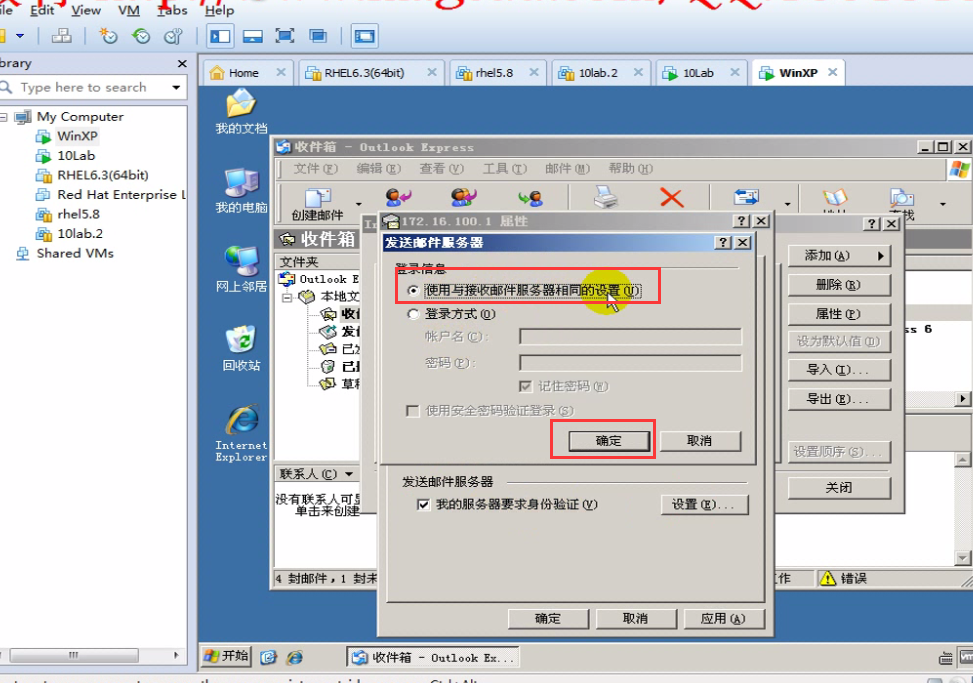Click the 导出 button in accounts dialog
Viewport: 973px width, 683px height.
[839, 399]
